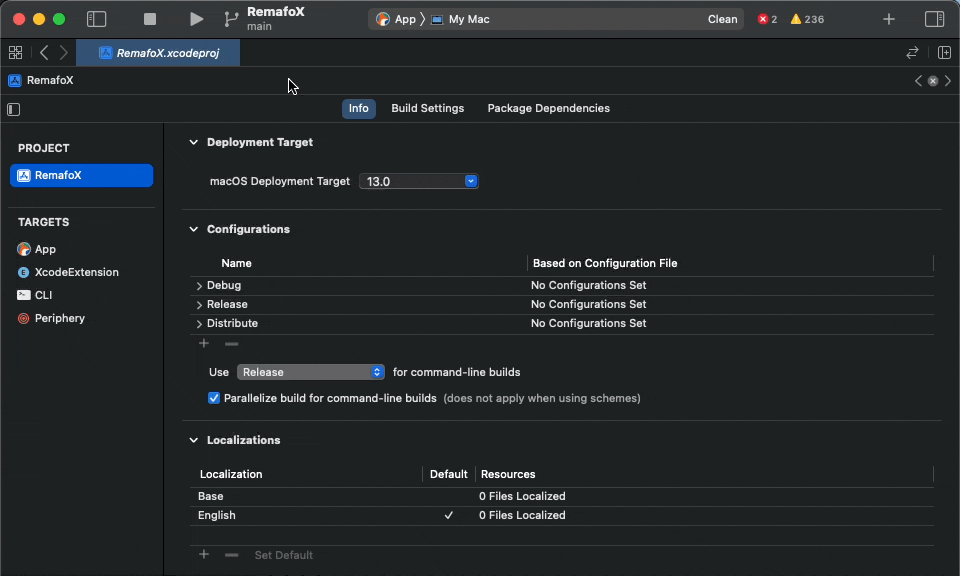Click the Clean status in the activity bar
The height and width of the screenshot is (576, 960).
(x=722, y=18)
